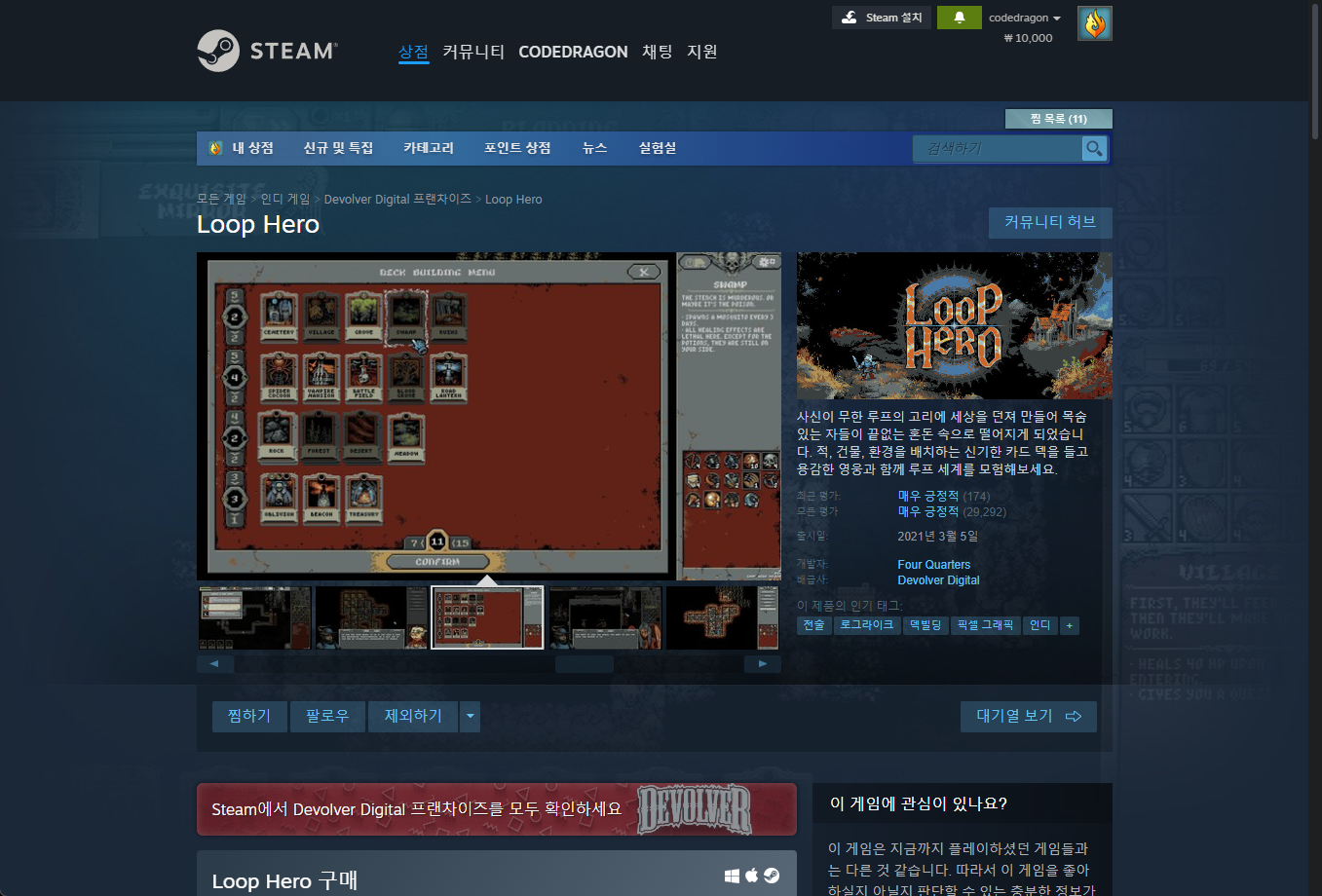Expand the 제외하기 dropdown arrow

[471, 716]
